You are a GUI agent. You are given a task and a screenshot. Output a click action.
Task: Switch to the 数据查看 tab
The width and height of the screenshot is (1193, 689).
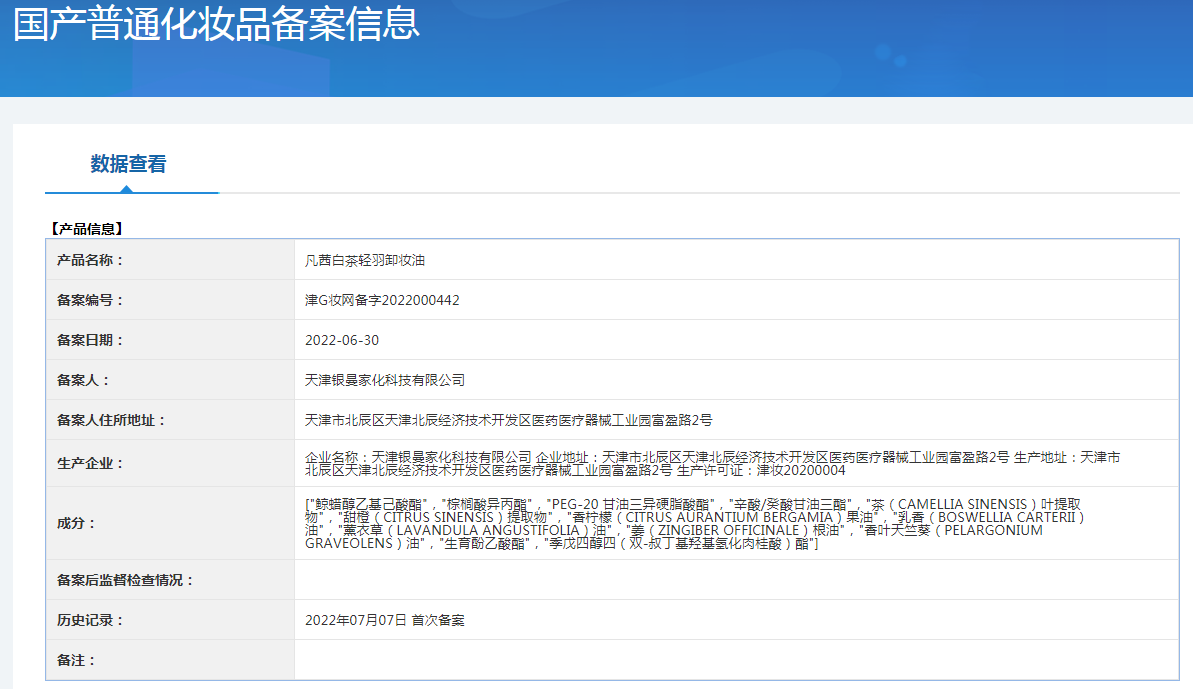[x=128, y=164]
